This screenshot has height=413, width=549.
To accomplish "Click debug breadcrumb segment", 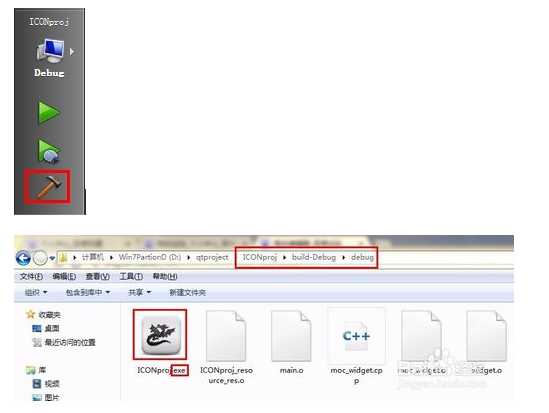I will click(x=362, y=257).
